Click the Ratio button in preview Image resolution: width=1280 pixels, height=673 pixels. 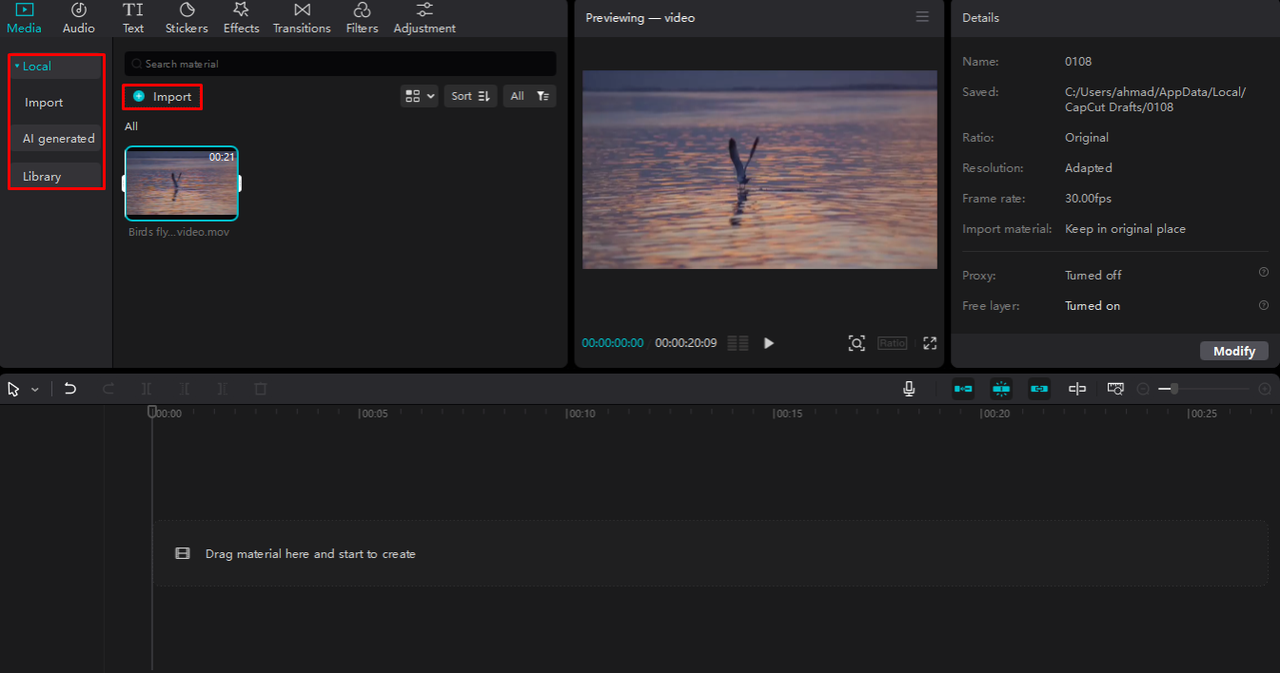click(892, 343)
